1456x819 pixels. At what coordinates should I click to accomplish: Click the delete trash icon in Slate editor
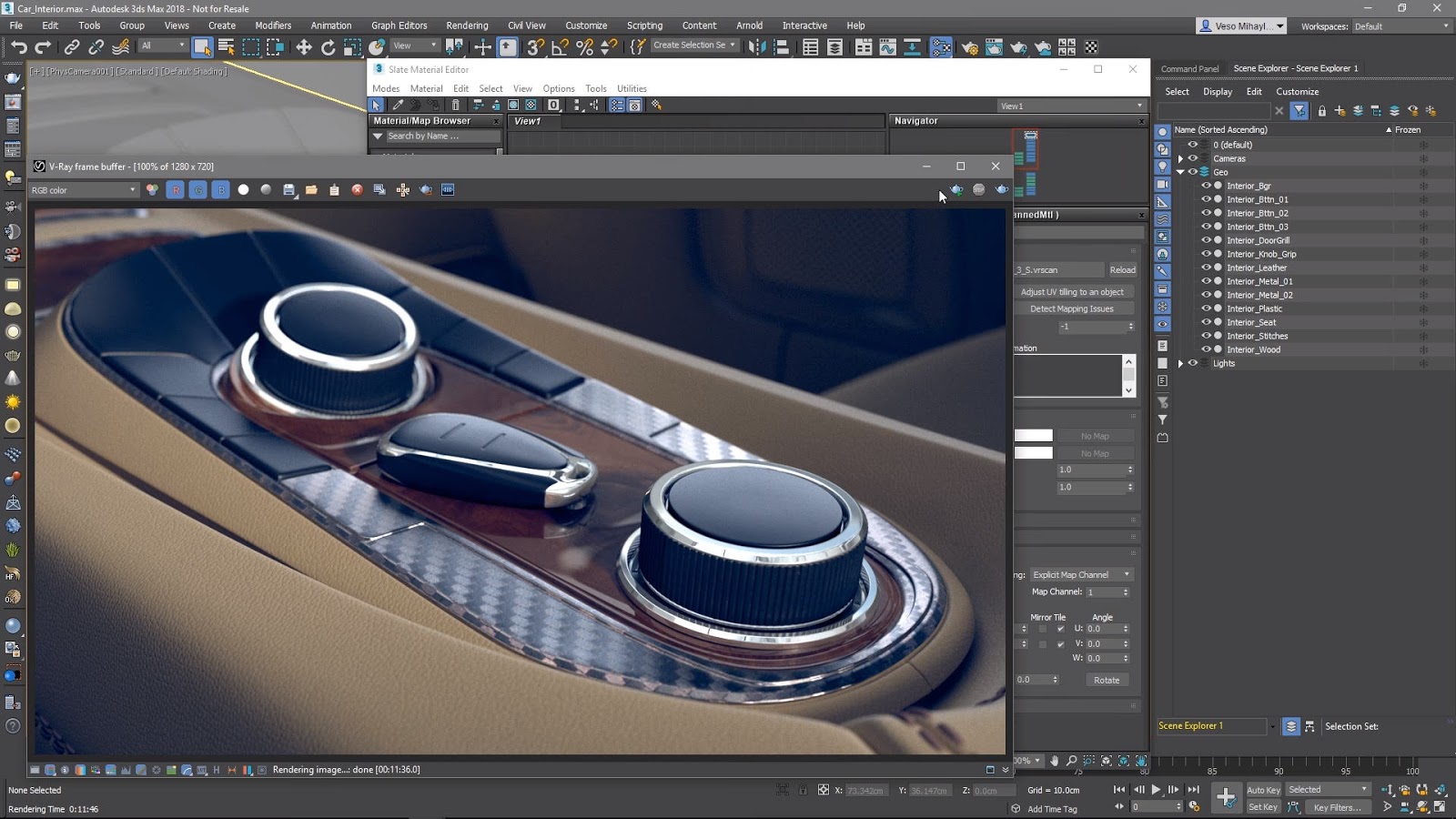[456, 106]
